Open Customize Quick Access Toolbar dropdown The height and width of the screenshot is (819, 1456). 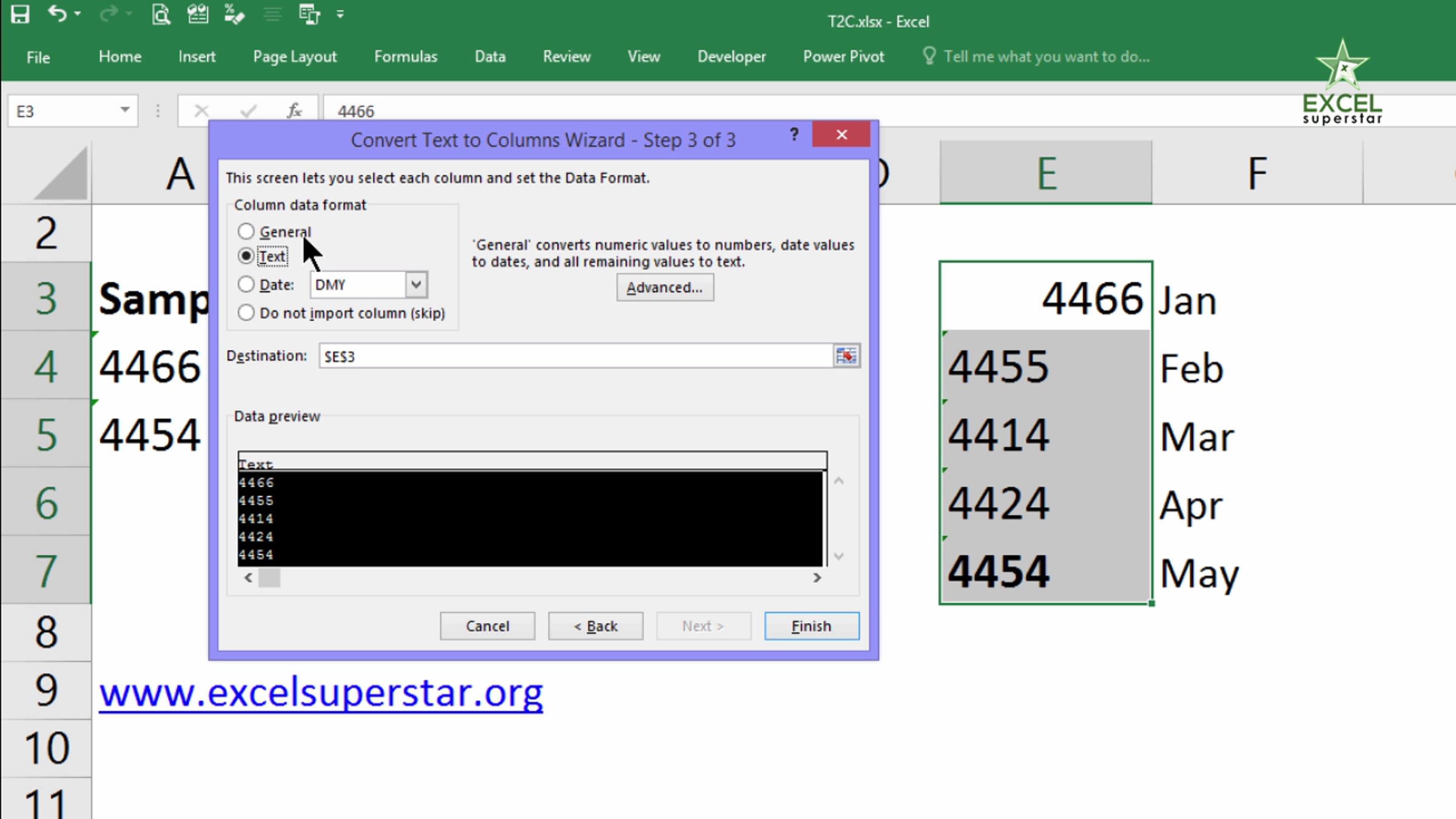(x=340, y=14)
